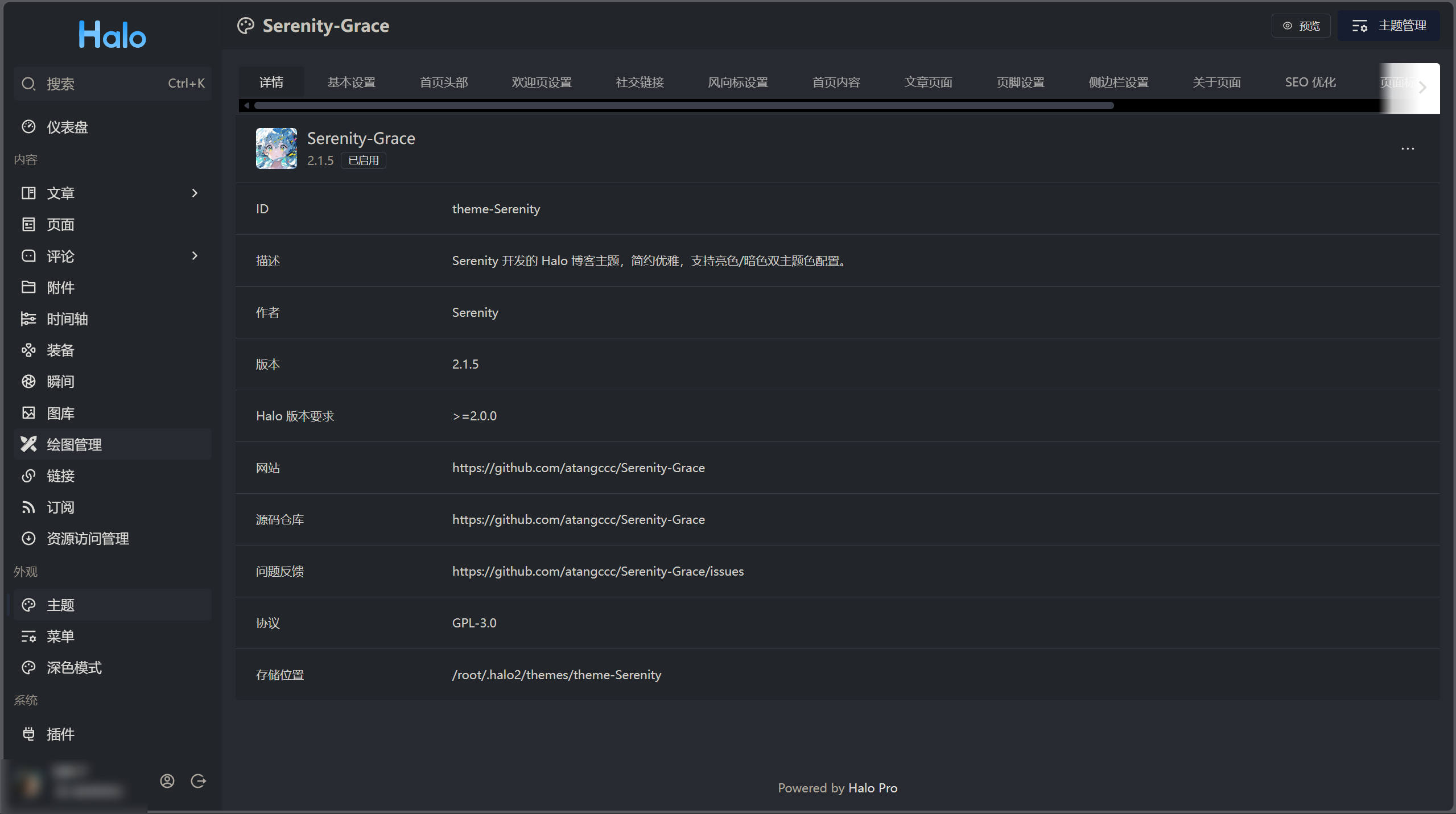The image size is (1456, 814).
Task: Click the 时间轴 timeline icon
Action: (28, 319)
